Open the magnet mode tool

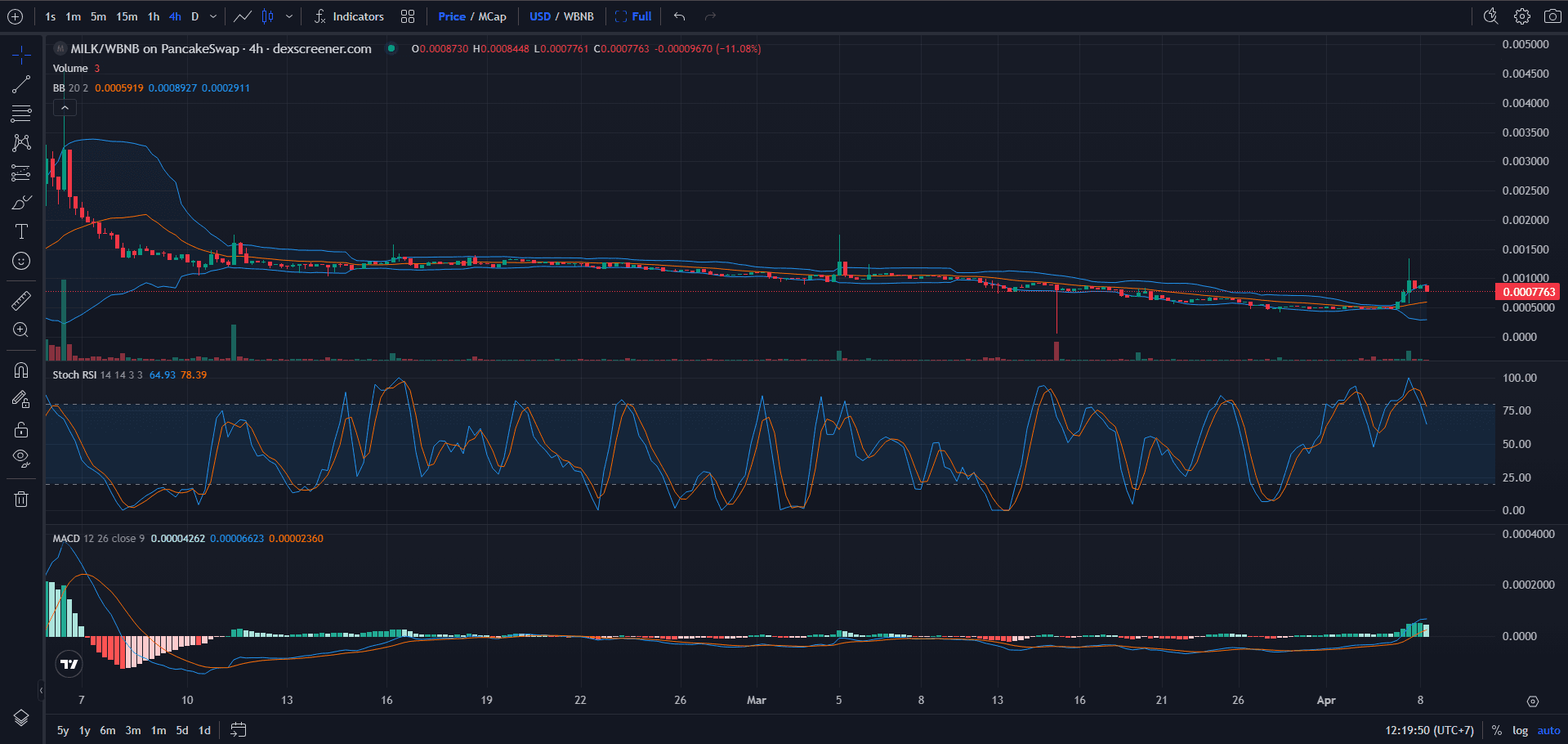(x=21, y=370)
